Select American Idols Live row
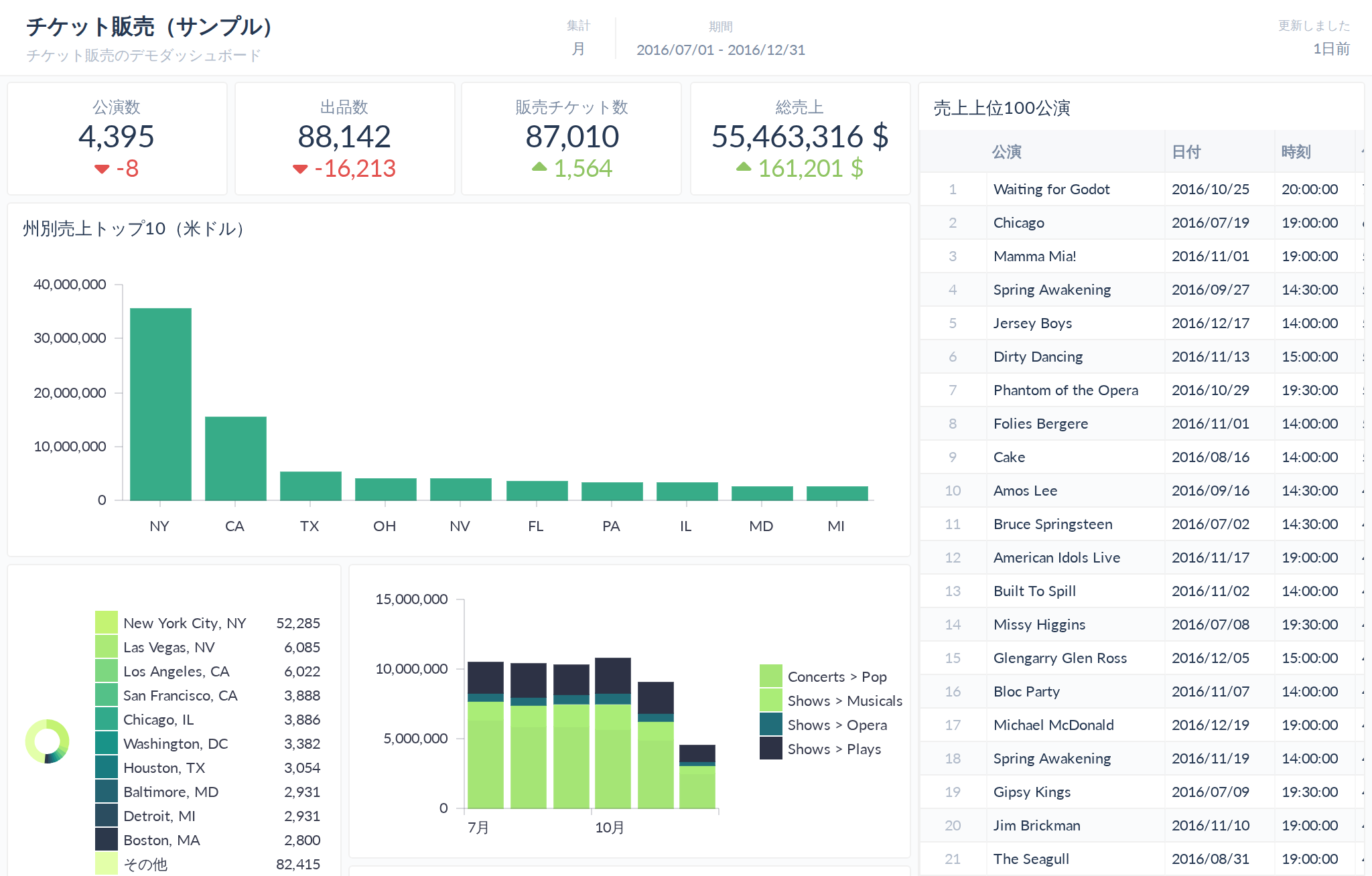Screen dimensions: 1372x876 tap(1142, 557)
